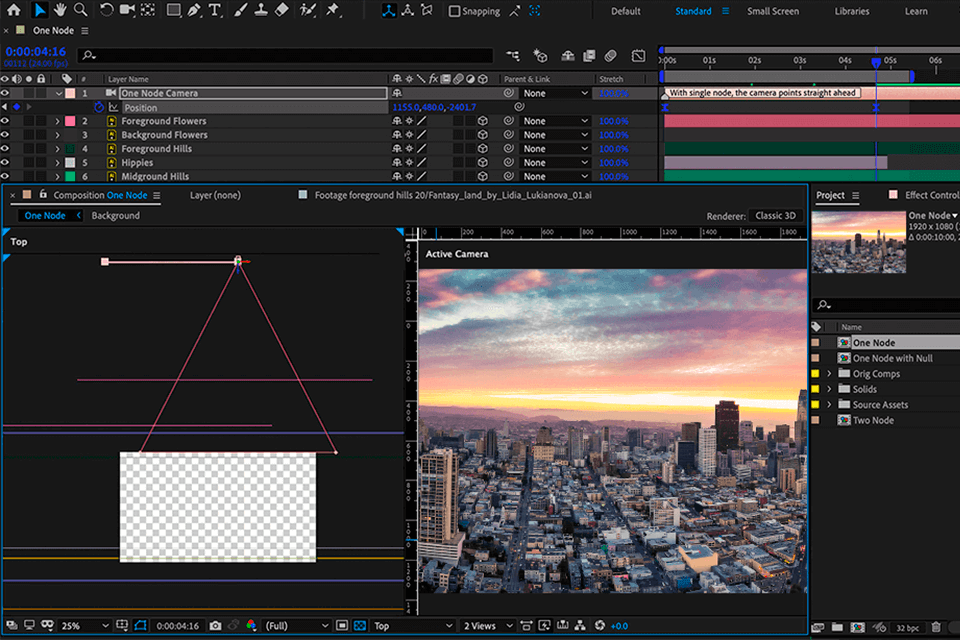Switch to the Default workspace
960x640 pixels.
click(626, 11)
